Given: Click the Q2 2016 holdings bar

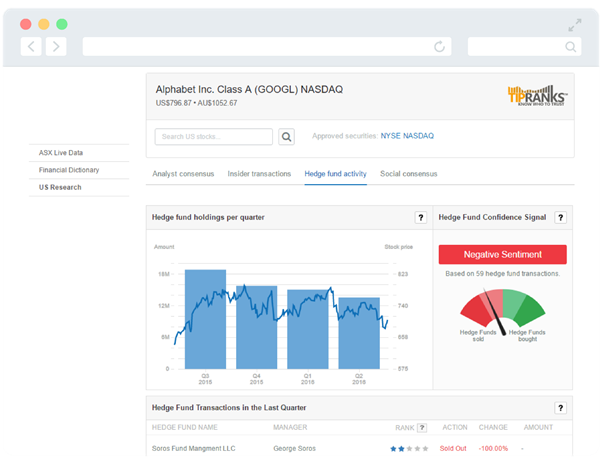Looking at the screenshot, I should tap(359, 333).
